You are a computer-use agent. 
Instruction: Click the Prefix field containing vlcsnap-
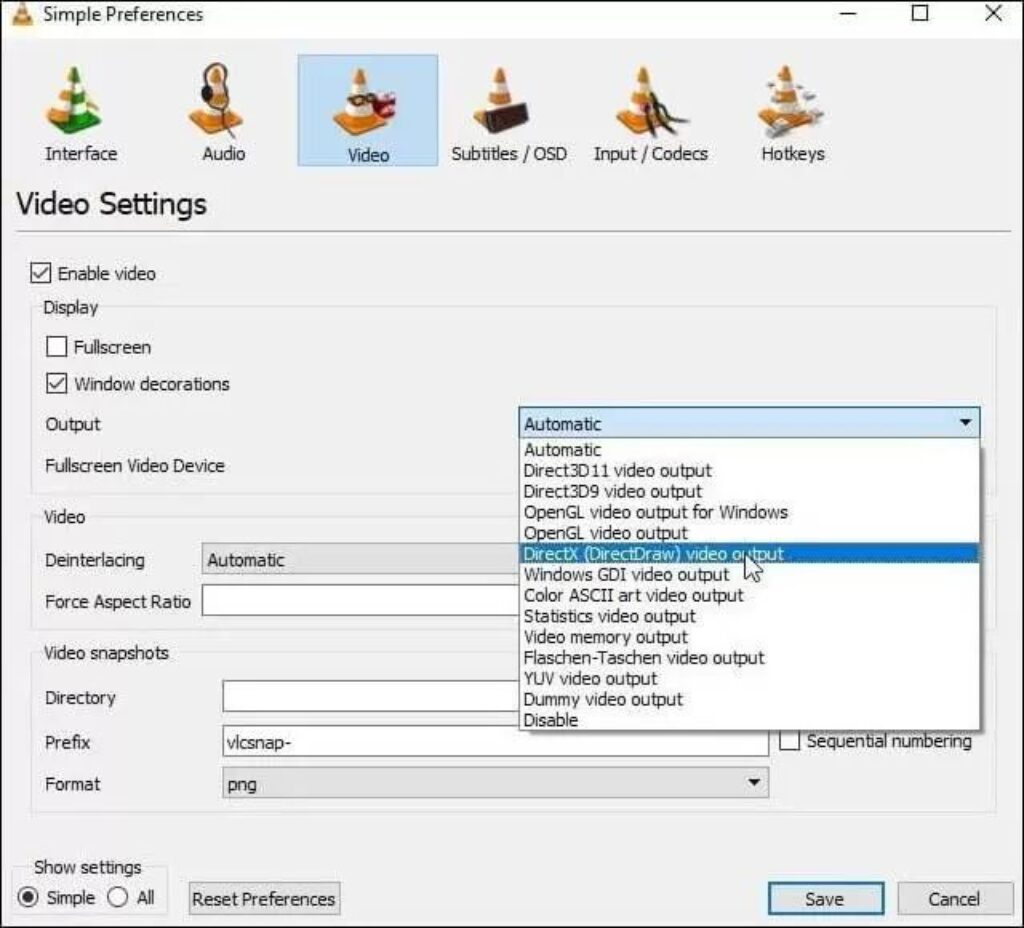tap(496, 741)
